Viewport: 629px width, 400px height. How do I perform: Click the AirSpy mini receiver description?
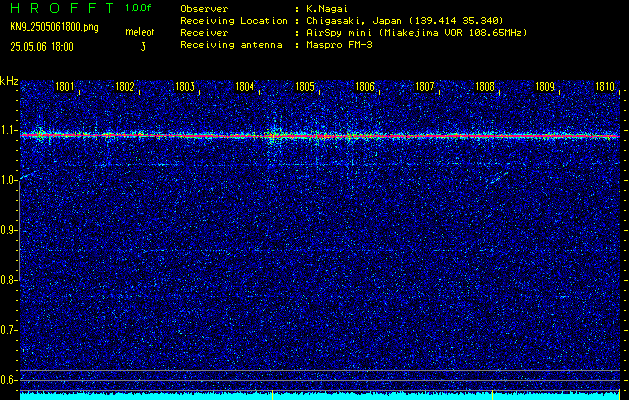click(x=416, y=32)
